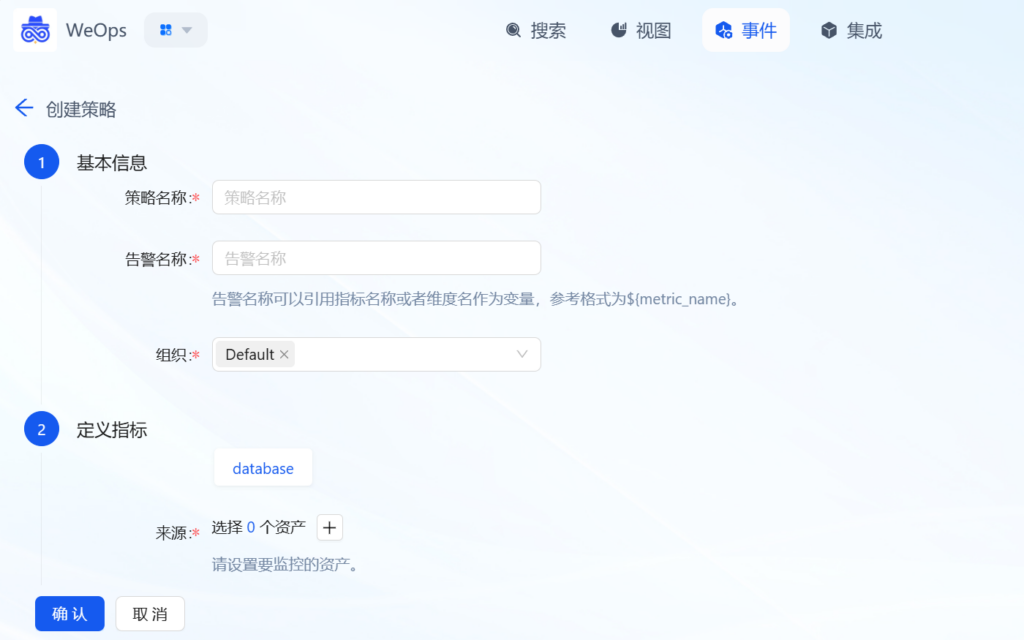This screenshot has width=1024, height=640.
Task: Click the 取消 button
Action: pyautogui.click(x=150, y=613)
